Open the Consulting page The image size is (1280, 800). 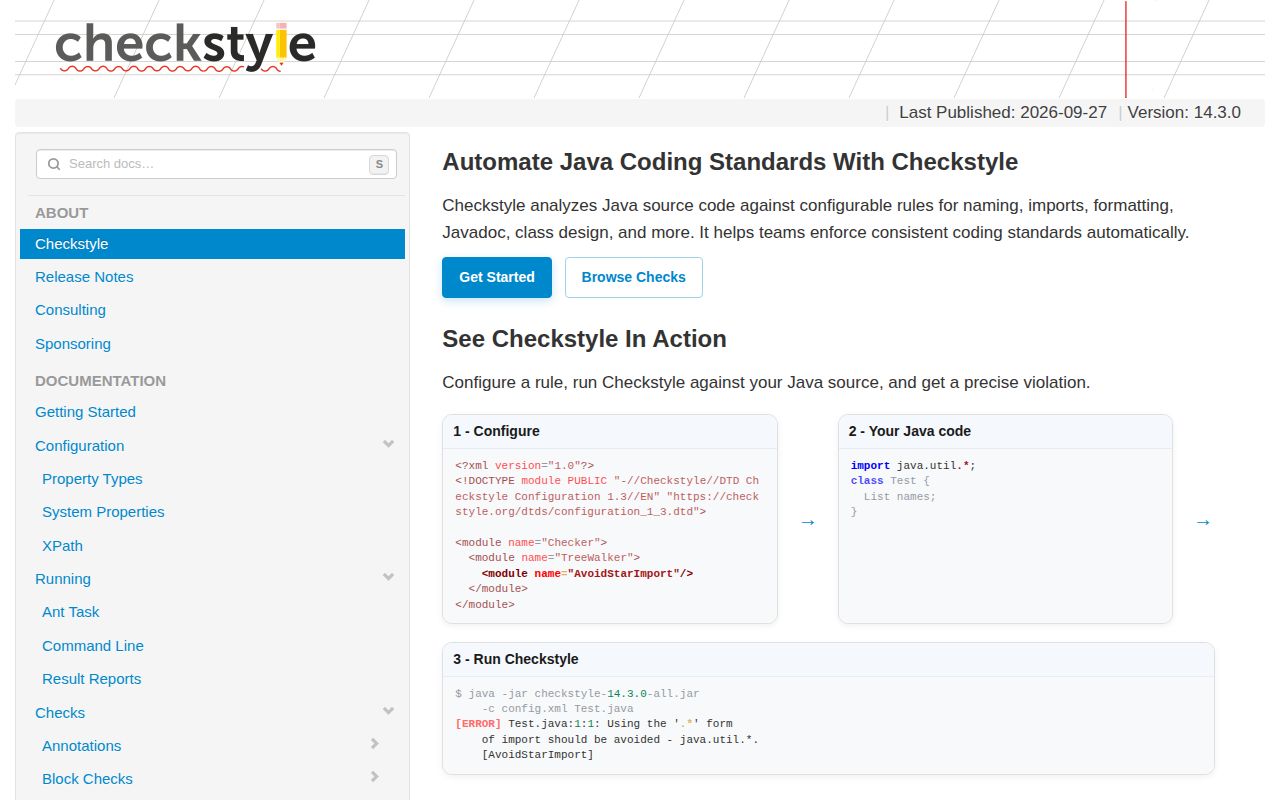70,310
